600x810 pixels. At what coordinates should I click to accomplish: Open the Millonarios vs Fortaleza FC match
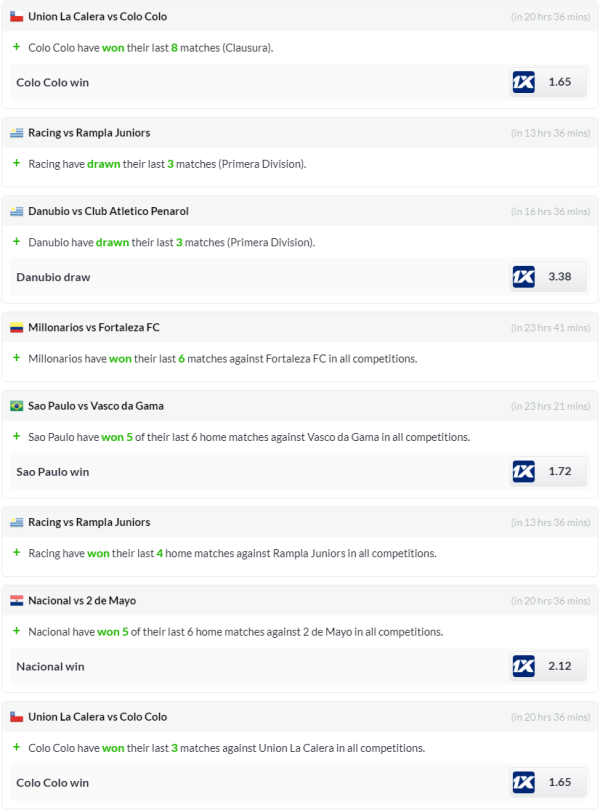[x=94, y=328]
